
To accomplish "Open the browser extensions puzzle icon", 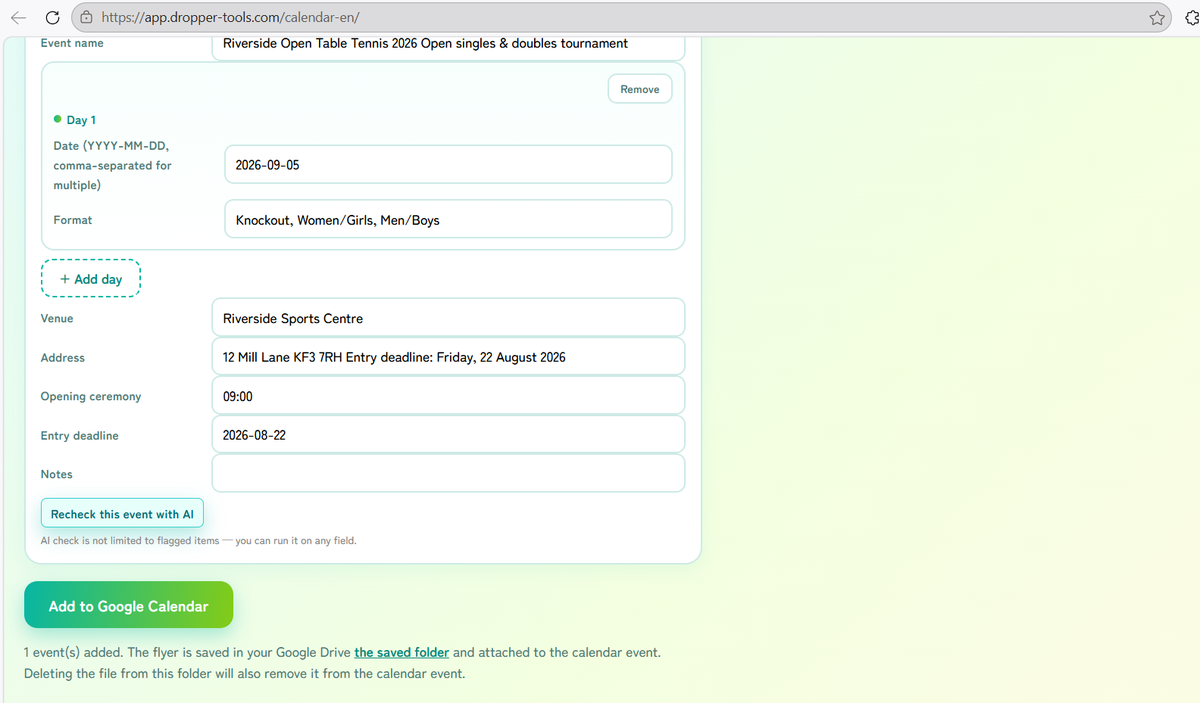I will tap(1192, 18).
